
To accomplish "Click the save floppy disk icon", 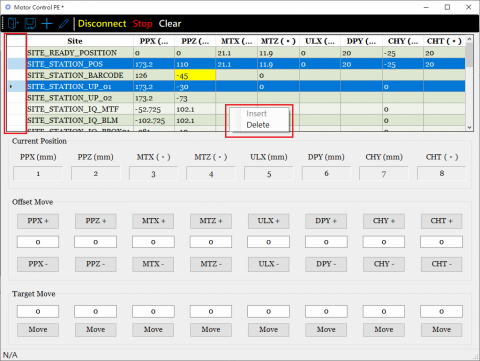I will pos(30,24).
